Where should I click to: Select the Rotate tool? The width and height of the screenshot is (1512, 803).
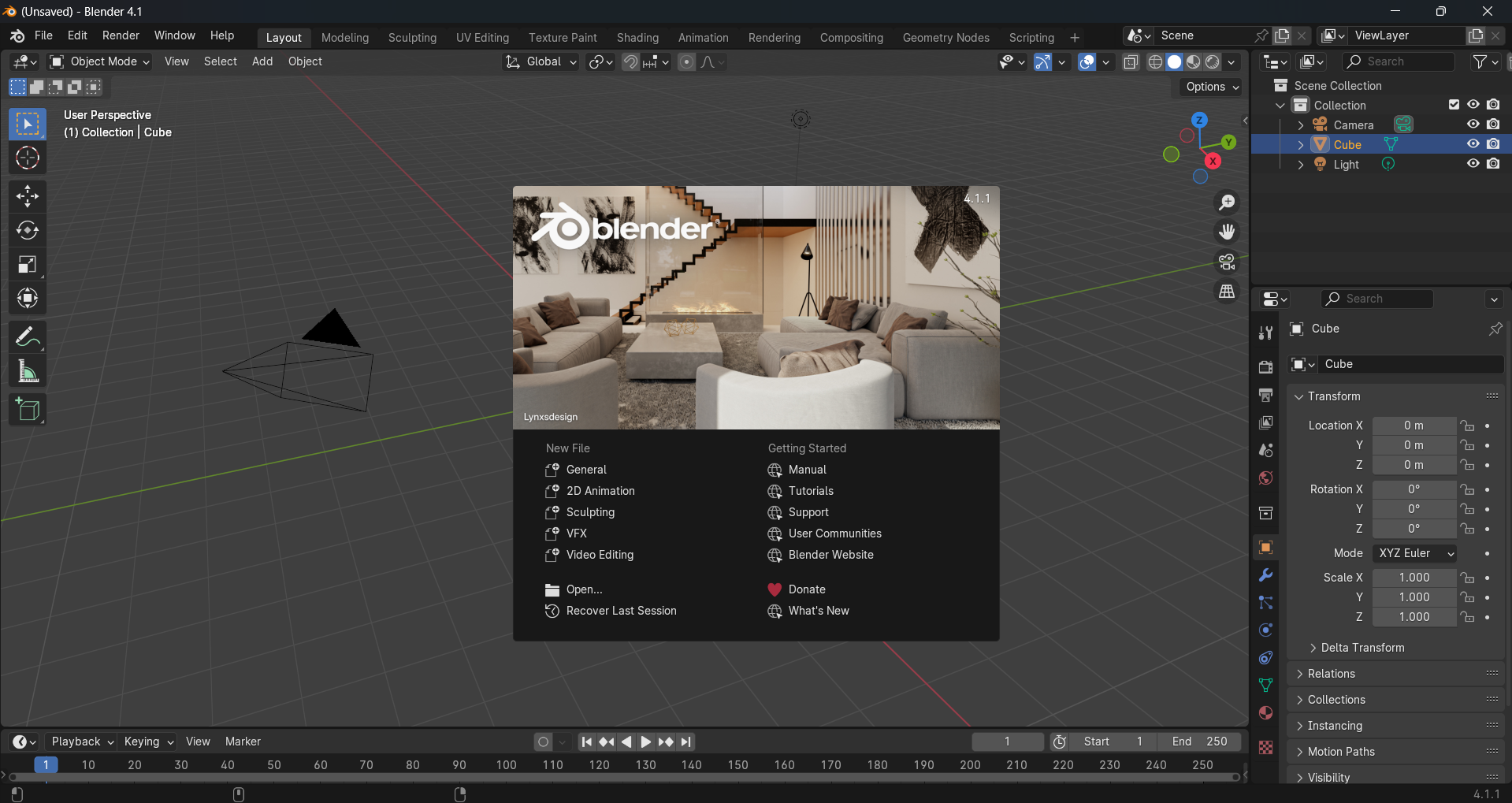tap(28, 230)
